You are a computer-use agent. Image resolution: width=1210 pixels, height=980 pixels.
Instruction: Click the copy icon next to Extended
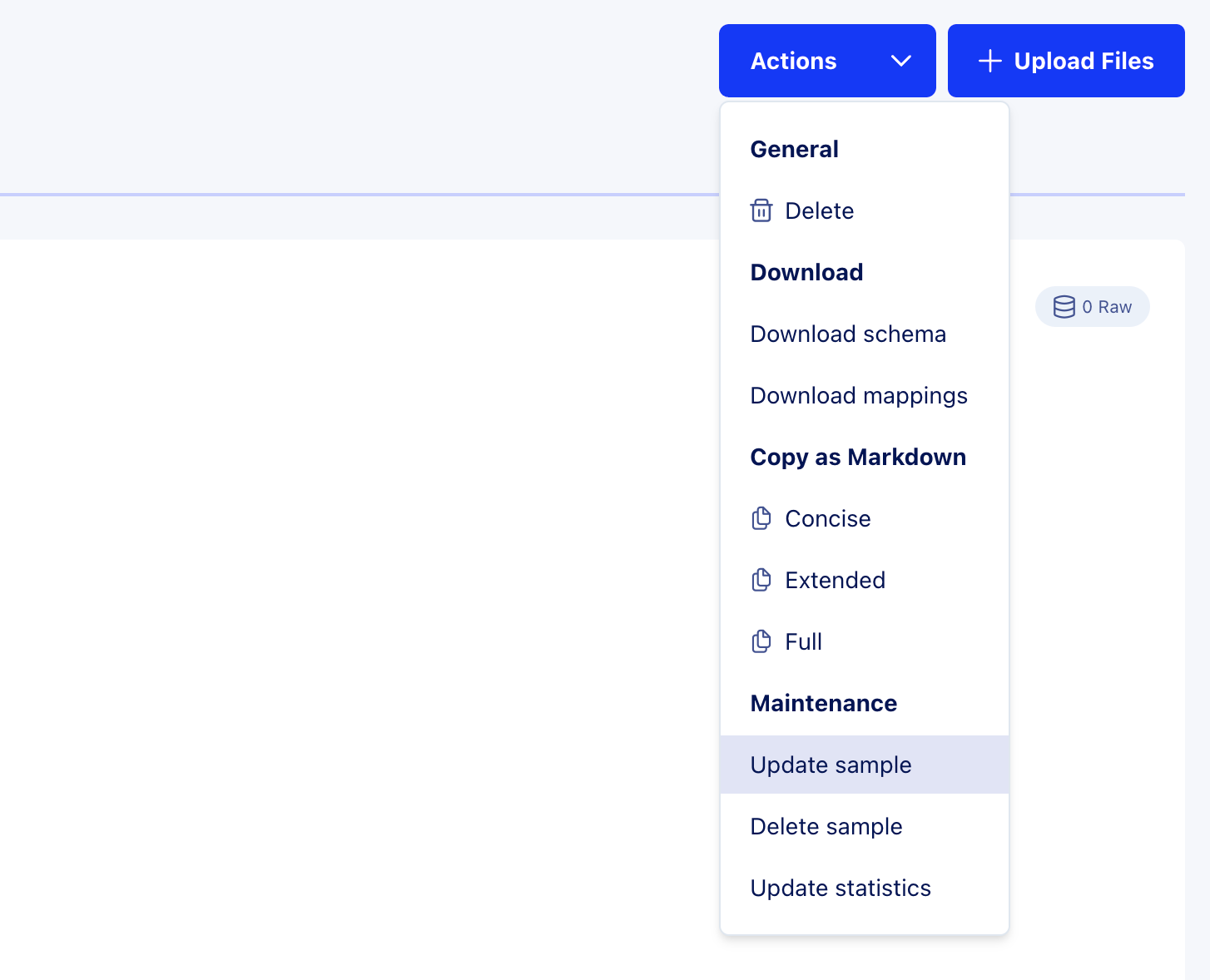(761, 580)
